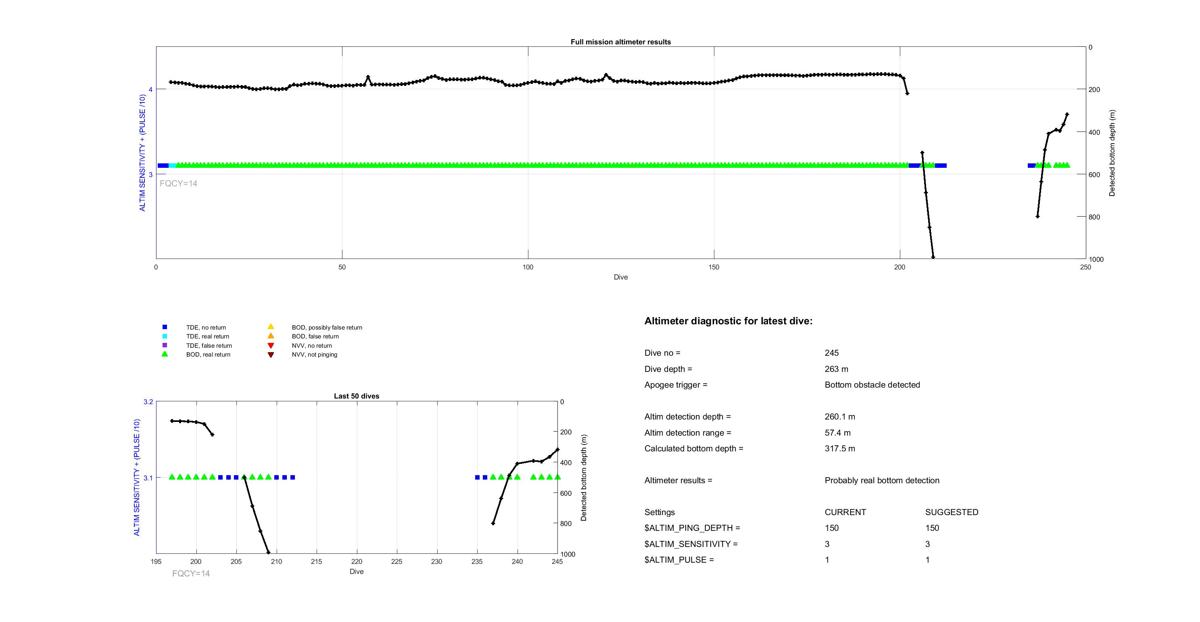
Task: Click the 'Altim detection depth =' label
Action: [x=688, y=417]
